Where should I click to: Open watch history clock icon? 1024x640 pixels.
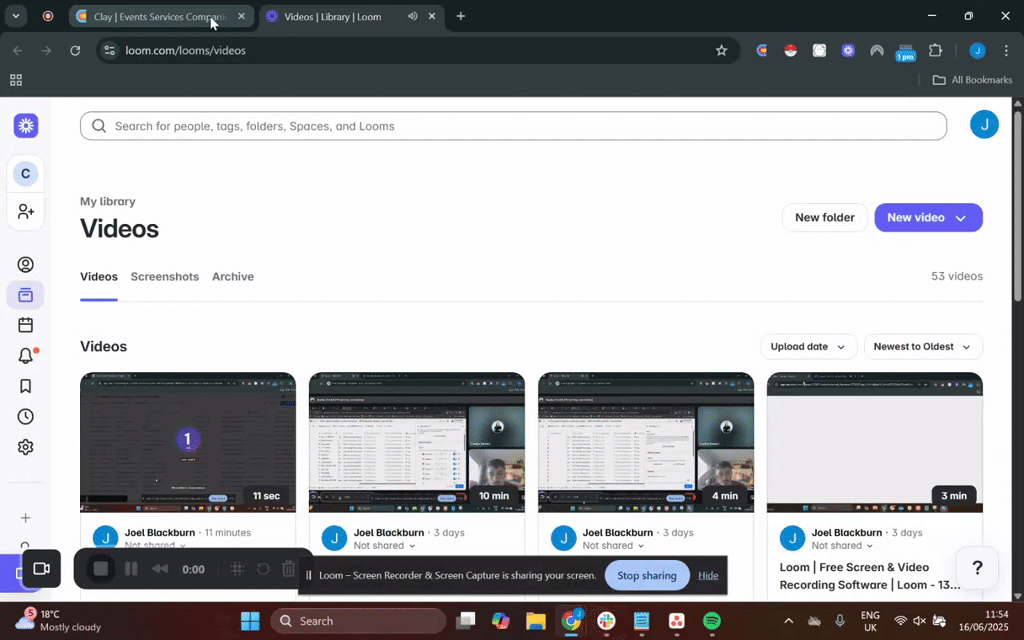(x=25, y=416)
